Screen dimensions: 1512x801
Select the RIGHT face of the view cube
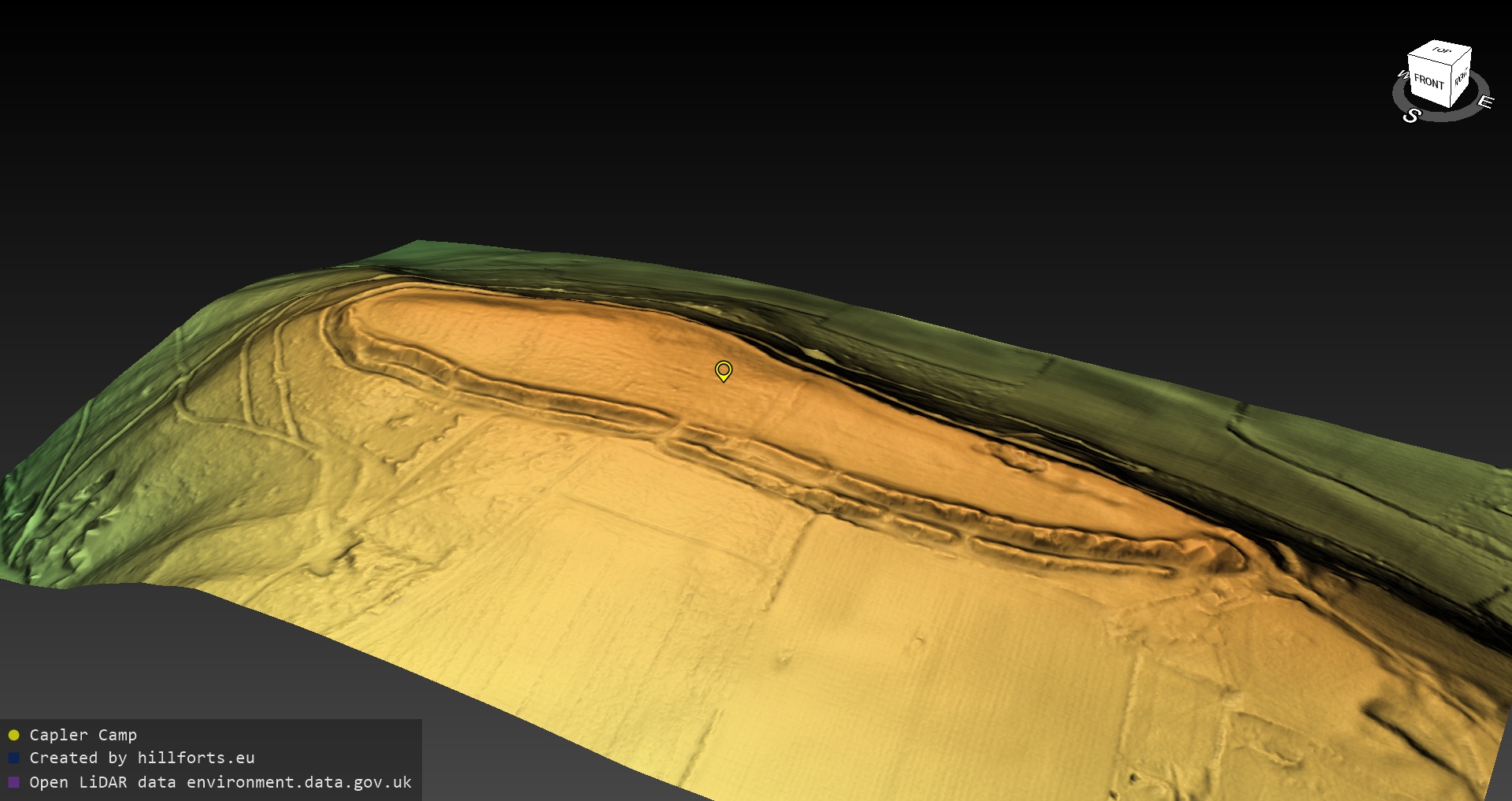click(x=1461, y=78)
